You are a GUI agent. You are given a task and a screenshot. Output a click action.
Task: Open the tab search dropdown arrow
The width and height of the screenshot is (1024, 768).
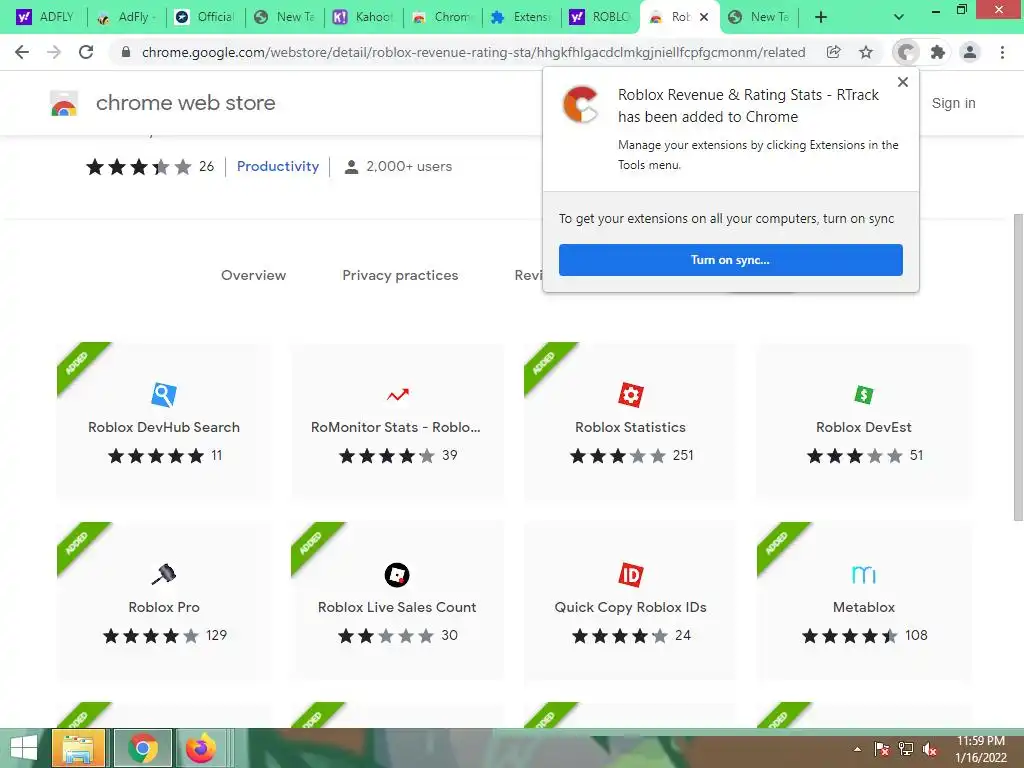pyautogui.click(x=899, y=17)
